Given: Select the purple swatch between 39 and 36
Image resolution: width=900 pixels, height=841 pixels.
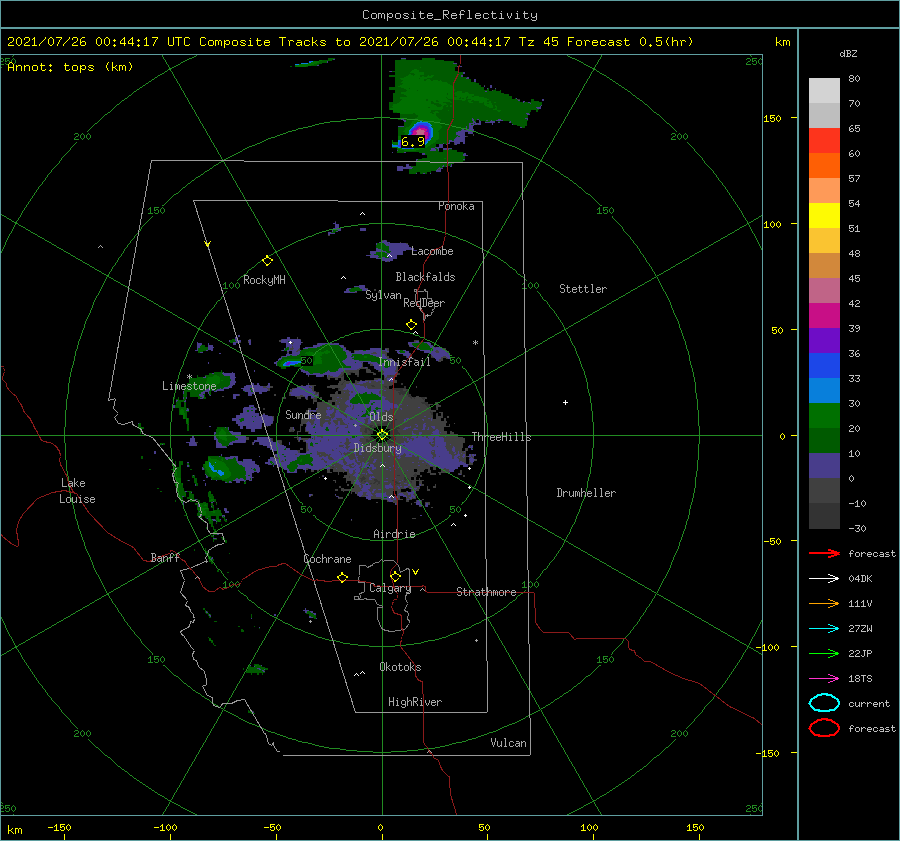Looking at the screenshot, I should click(824, 340).
